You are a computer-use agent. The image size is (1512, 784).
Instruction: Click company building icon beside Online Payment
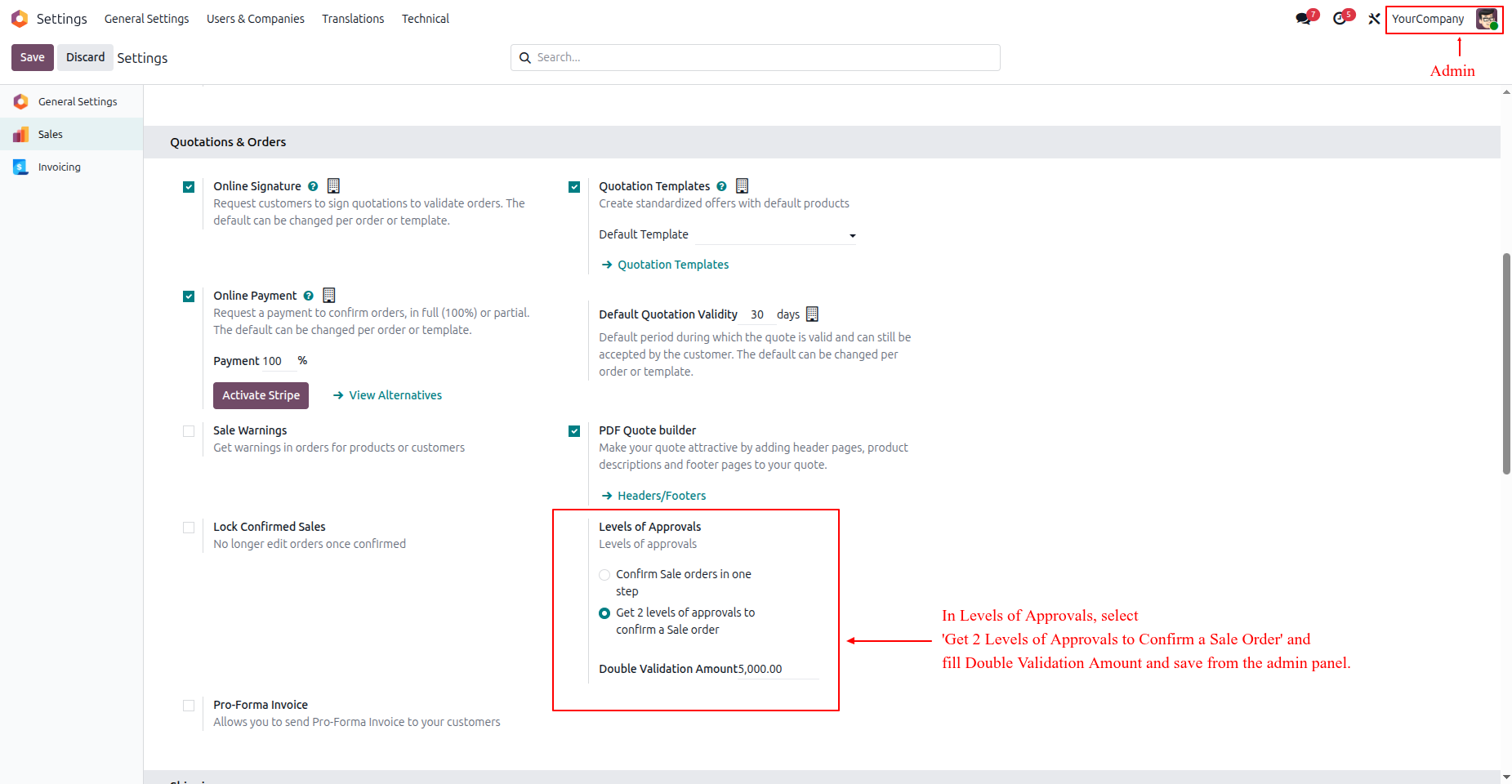[x=329, y=295]
